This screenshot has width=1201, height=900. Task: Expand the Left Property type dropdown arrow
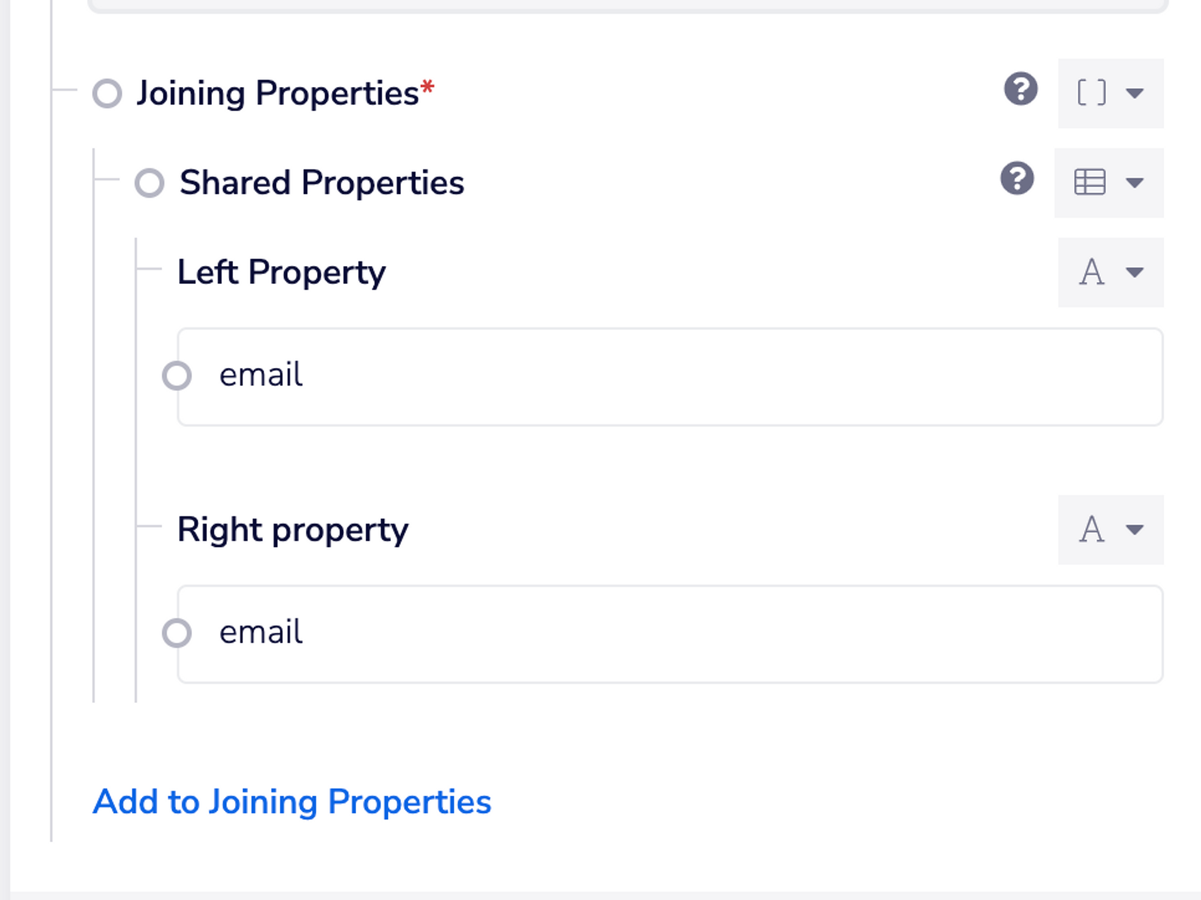[x=1135, y=272]
